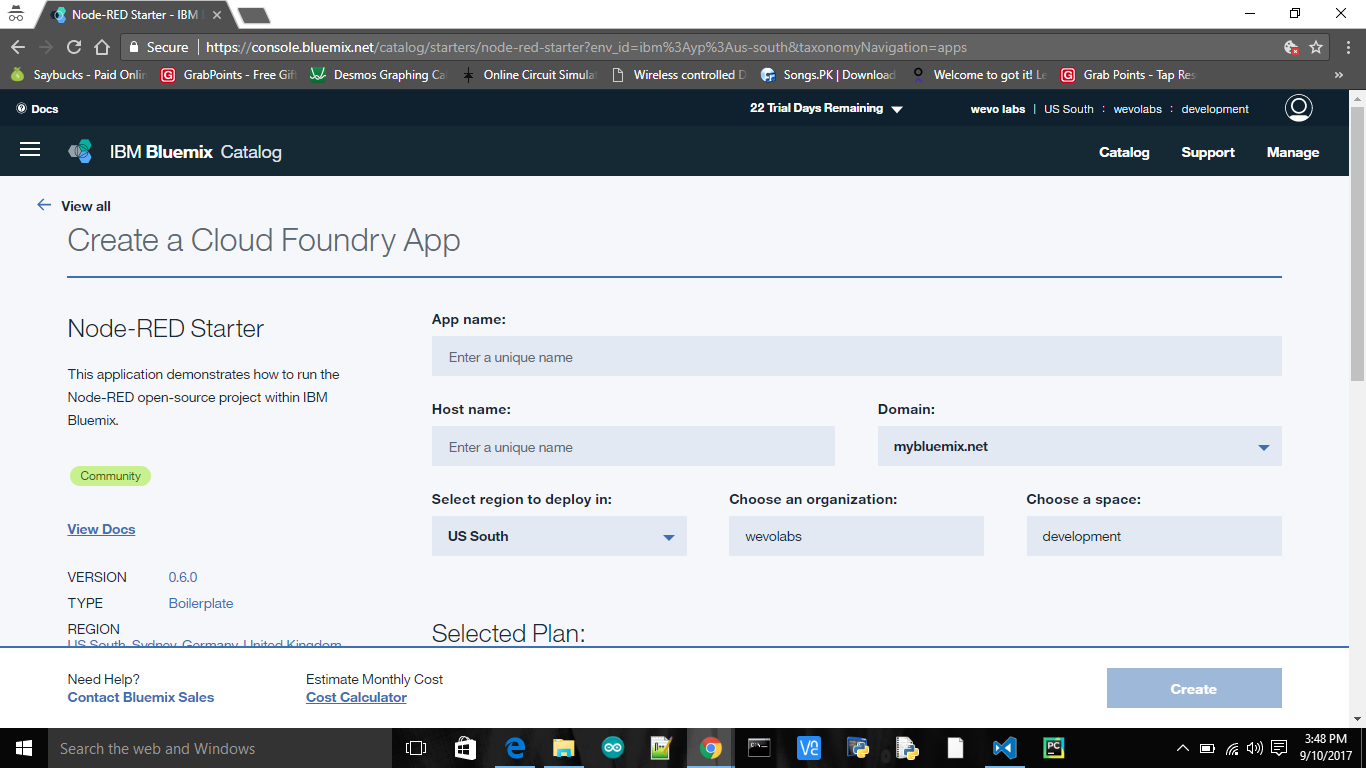Image resolution: width=1366 pixels, height=768 pixels.
Task: Bookmark the page with the star icon
Action: [x=1317, y=46]
